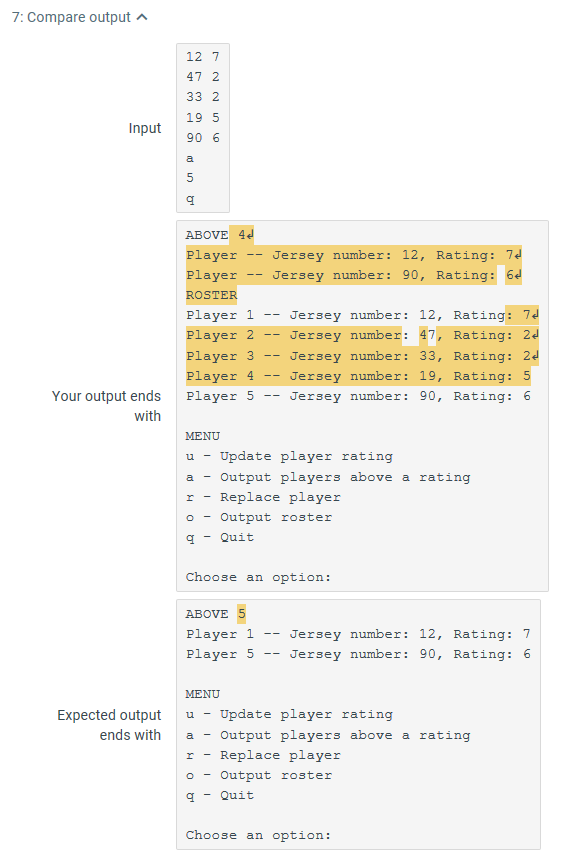This screenshot has height=863, width=578.
Task: Click MENU heading in expected output
Action: pos(203,694)
